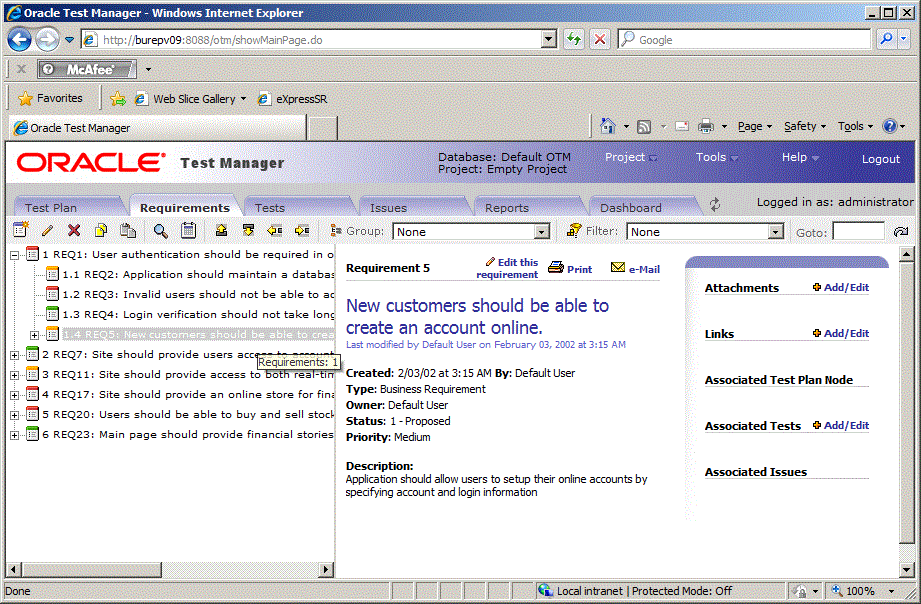Click the e-Mail link

pyautogui.click(x=636, y=269)
